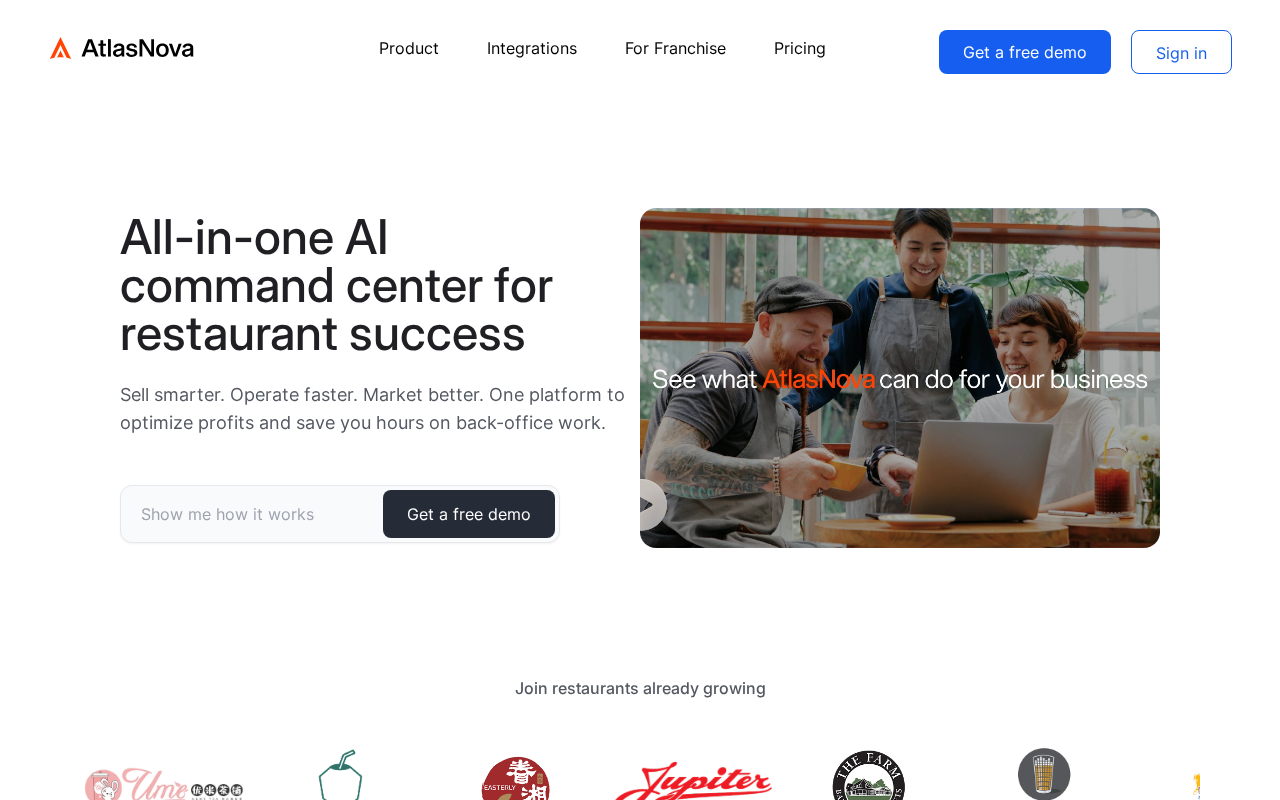Click the partially visible yellow logo at right
This screenshot has height=800, width=1280.
[1195, 785]
